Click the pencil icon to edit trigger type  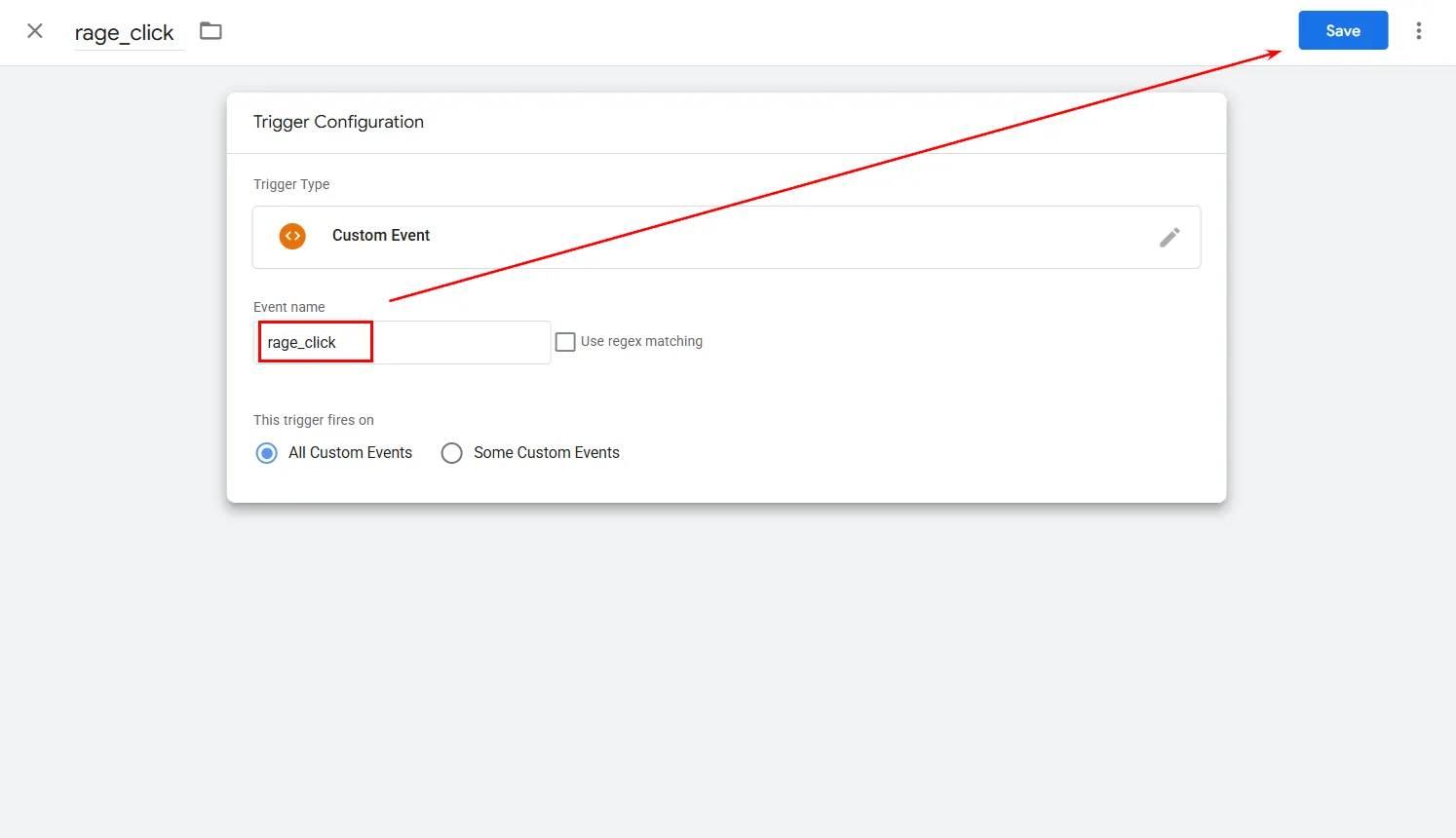click(x=1169, y=237)
